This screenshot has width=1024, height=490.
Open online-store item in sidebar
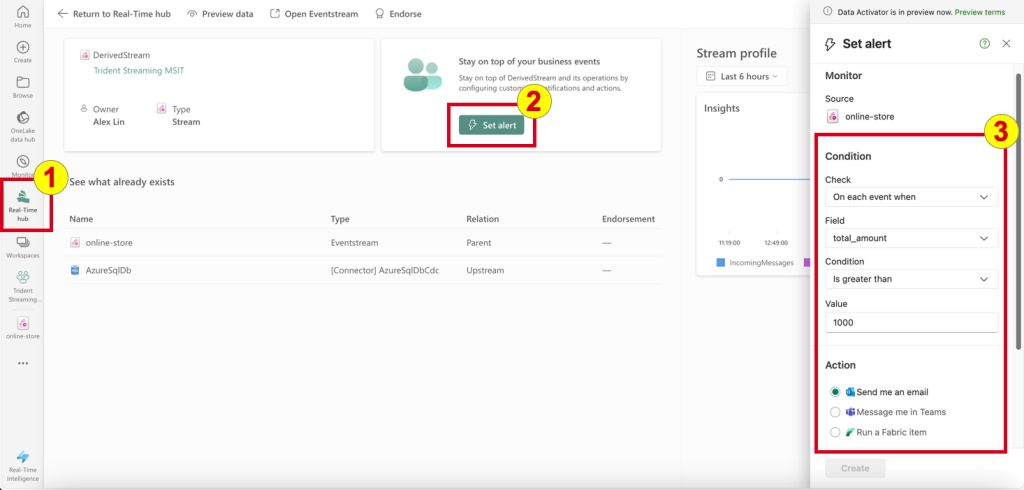pyautogui.click(x=22, y=328)
